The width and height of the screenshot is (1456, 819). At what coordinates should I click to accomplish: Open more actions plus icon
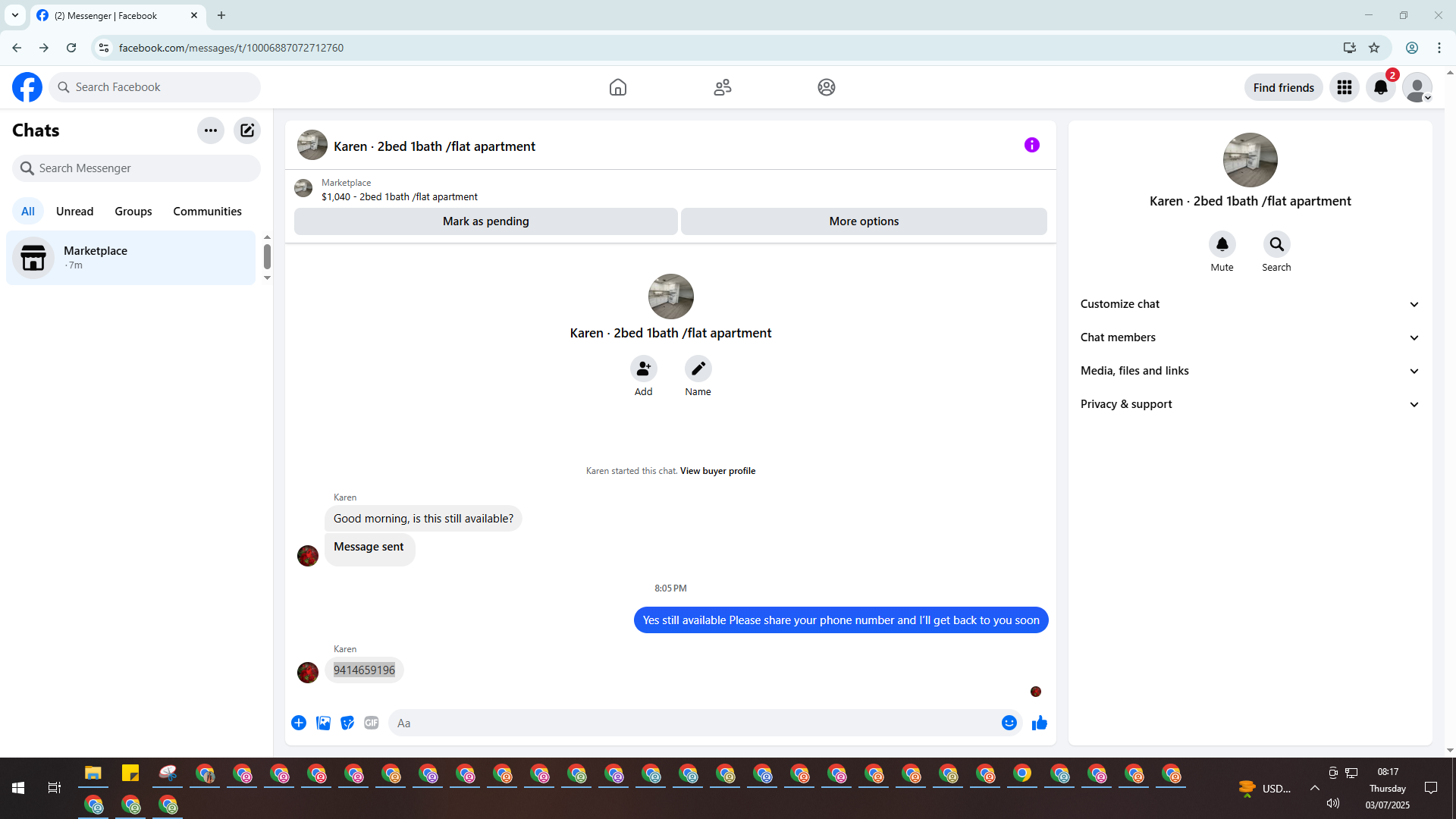coord(299,723)
